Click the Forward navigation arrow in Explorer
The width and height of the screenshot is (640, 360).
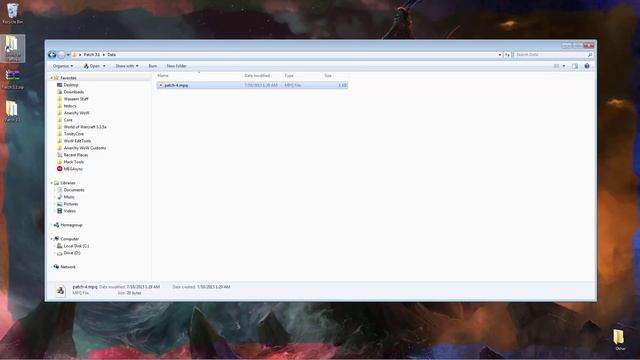[x=61, y=55]
